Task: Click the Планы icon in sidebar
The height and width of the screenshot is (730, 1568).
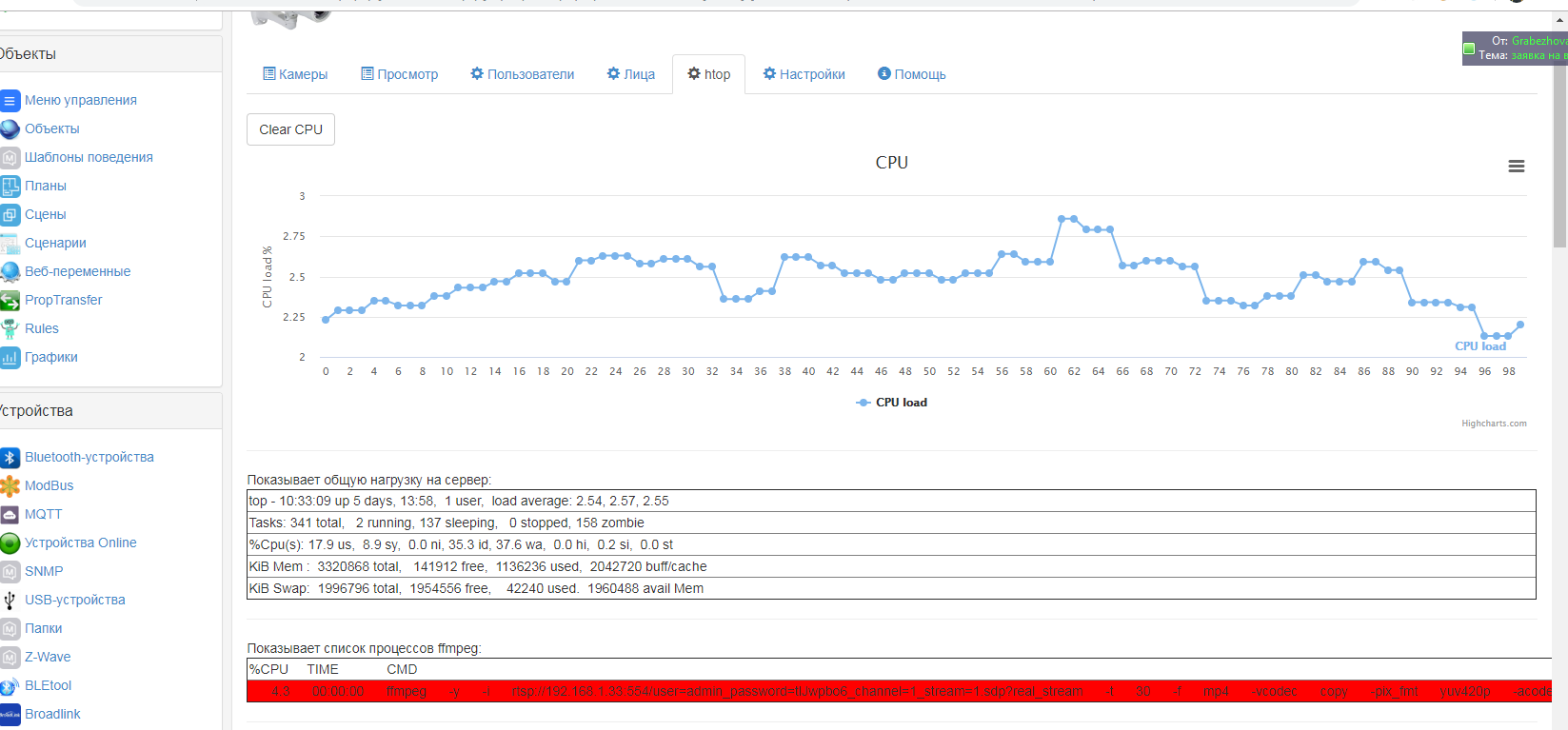Action: [10, 186]
